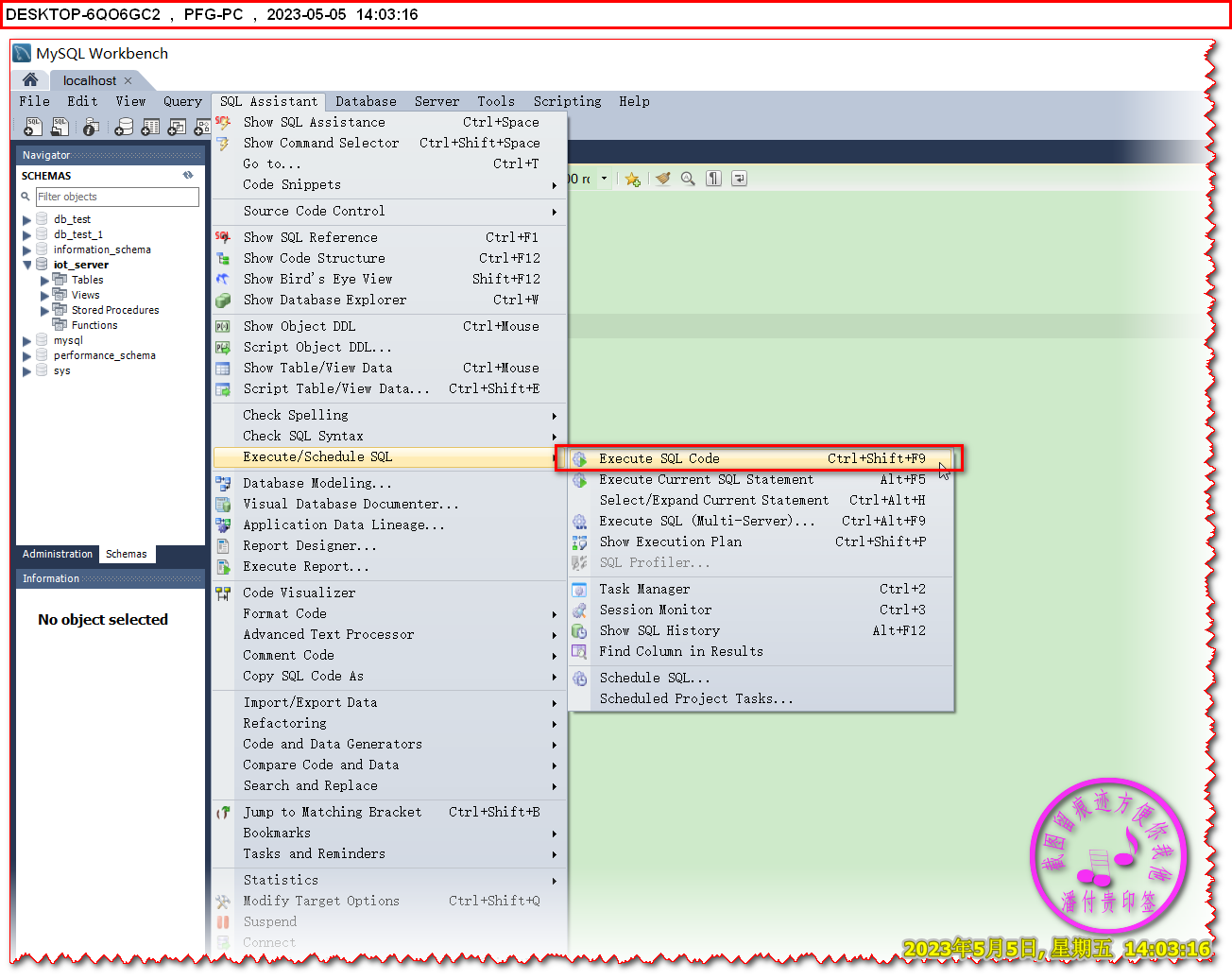The image size is (1232, 980).
Task: Click the beautify query broom icon
Action: coord(663,179)
